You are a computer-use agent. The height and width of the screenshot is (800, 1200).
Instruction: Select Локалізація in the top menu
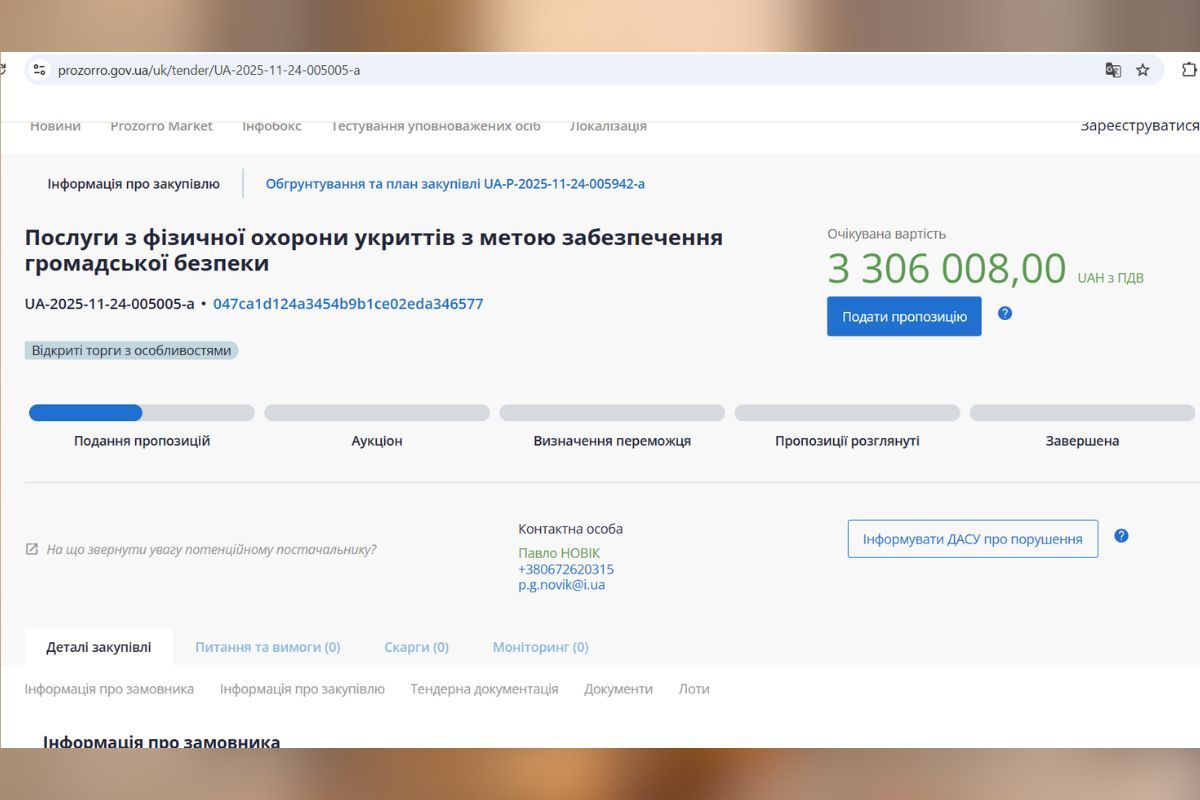click(x=608, y=125)
